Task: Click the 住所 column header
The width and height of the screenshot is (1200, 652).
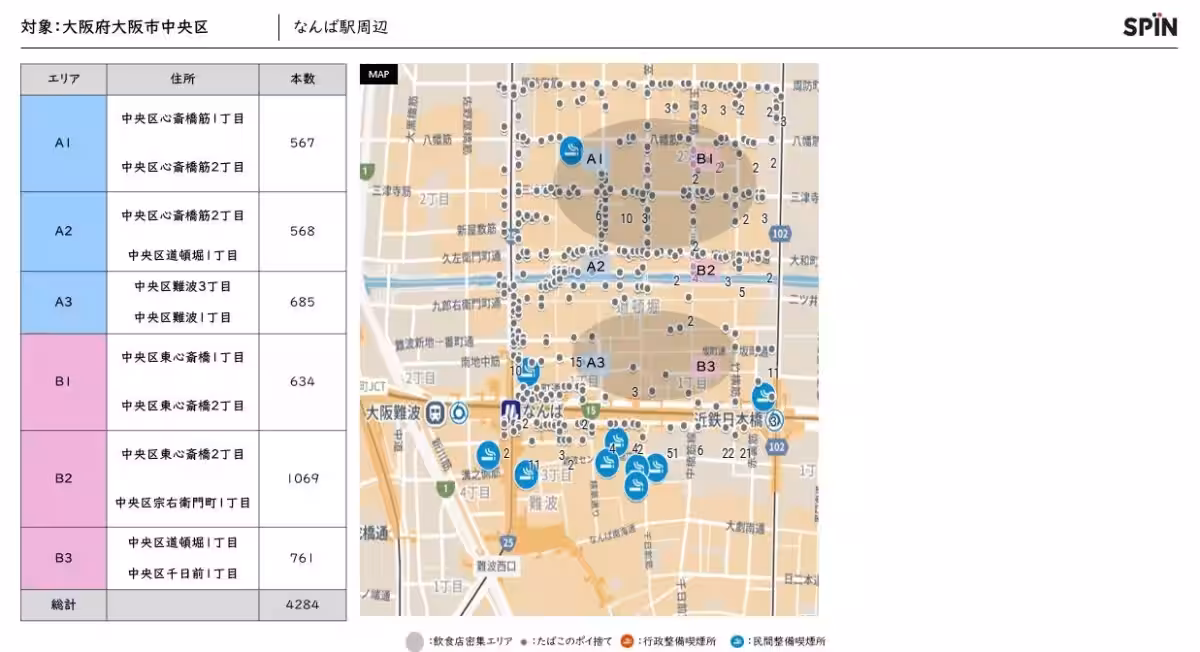Action: [183, 79]
